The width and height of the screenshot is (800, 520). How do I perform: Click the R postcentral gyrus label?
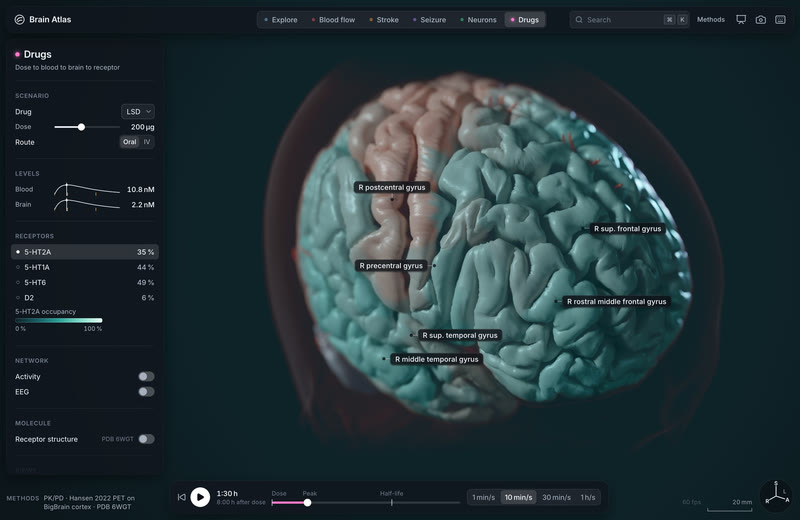pos(392,187)
